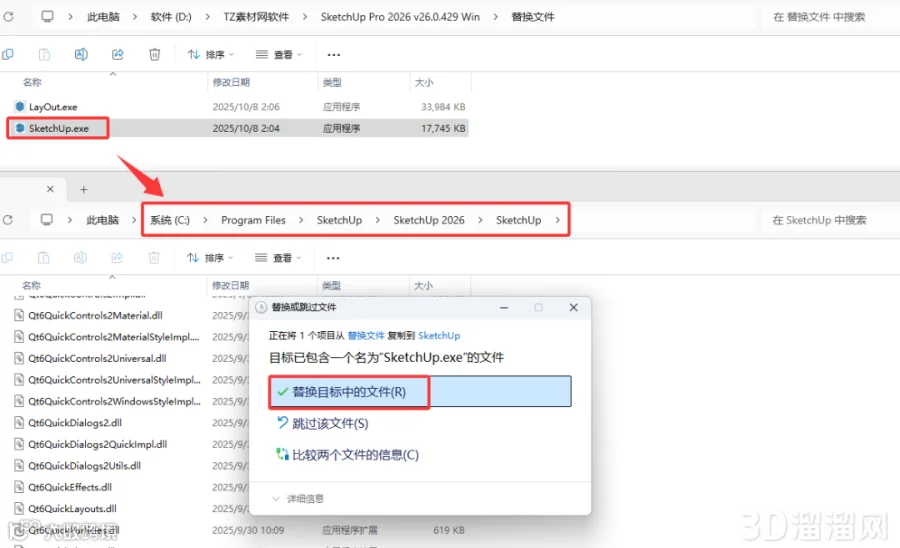Open the upper 查看 view dropdown
The height and width of the screenshot is (548, 900).
(x=279, y=55)
